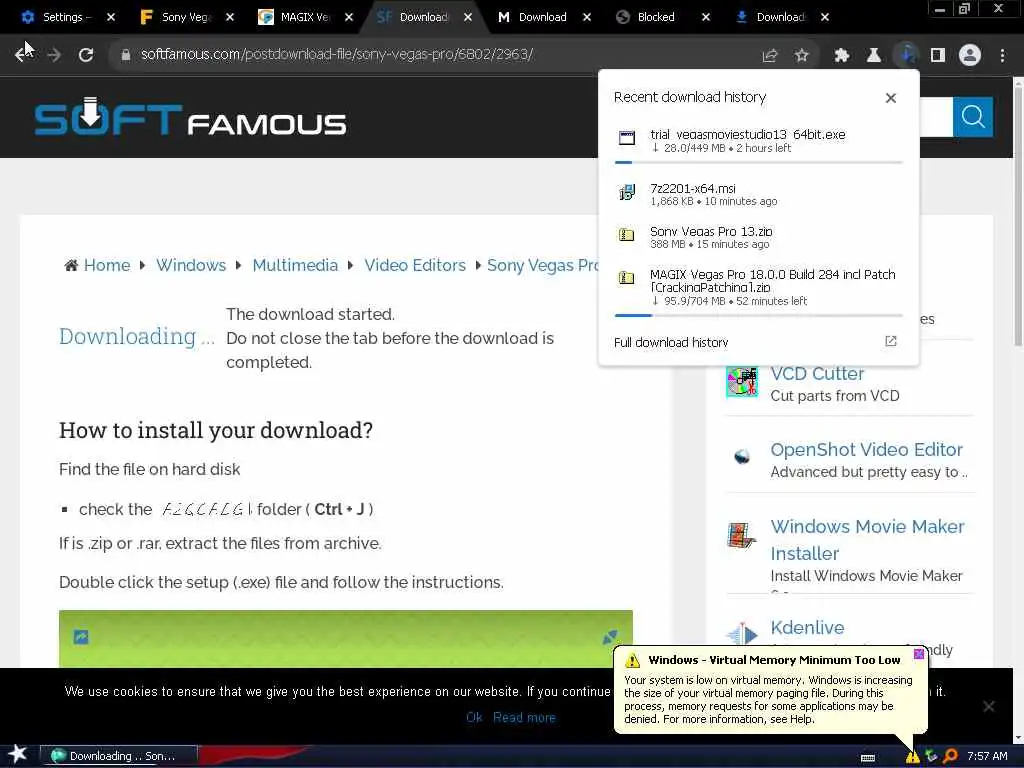Viewport: 1024px width, 768px height.
Task: Click the site padlock security icon
Action: coord(126,55)
